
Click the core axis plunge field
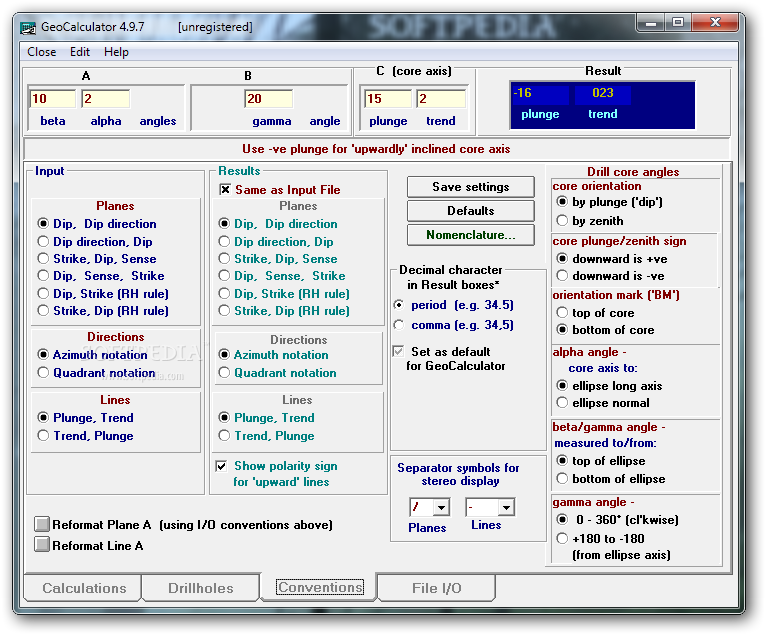(x=388, y=99)
